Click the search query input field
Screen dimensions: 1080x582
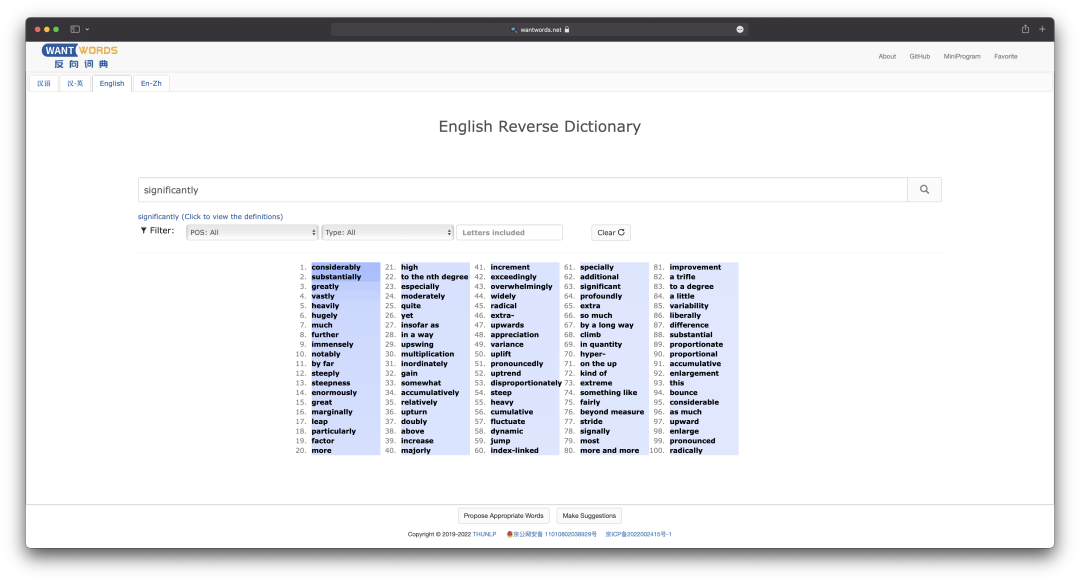[x=523, y=189]
